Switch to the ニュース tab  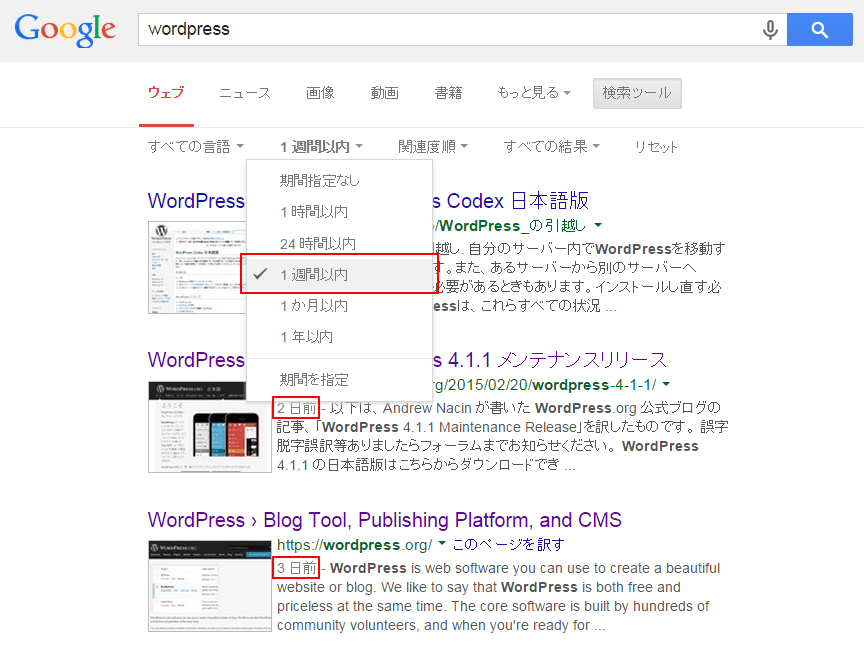(x=245, y=93)
